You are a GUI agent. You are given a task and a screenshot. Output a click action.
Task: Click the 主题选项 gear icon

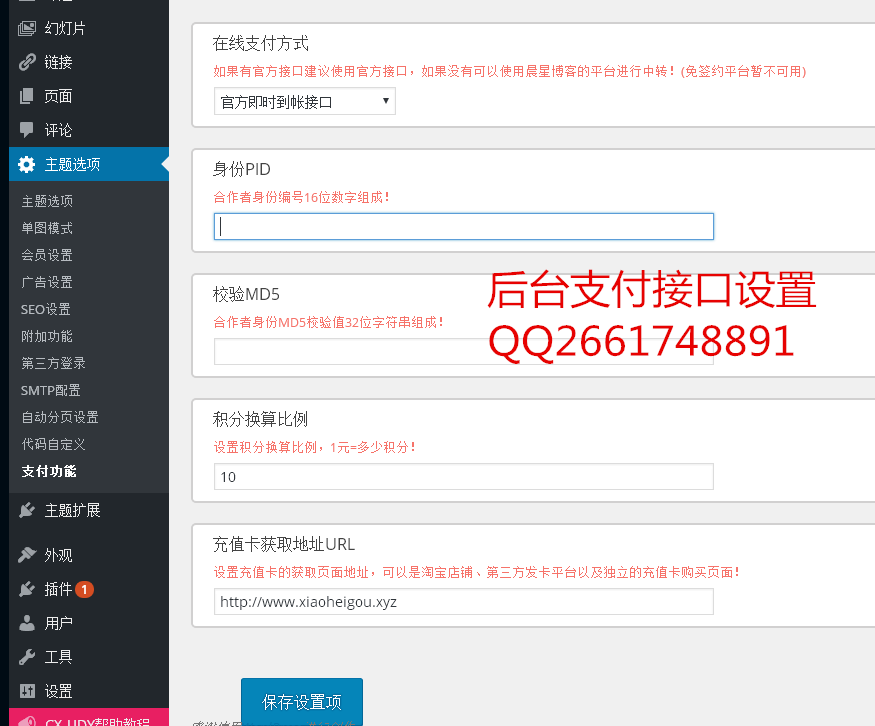coord(27,164)
